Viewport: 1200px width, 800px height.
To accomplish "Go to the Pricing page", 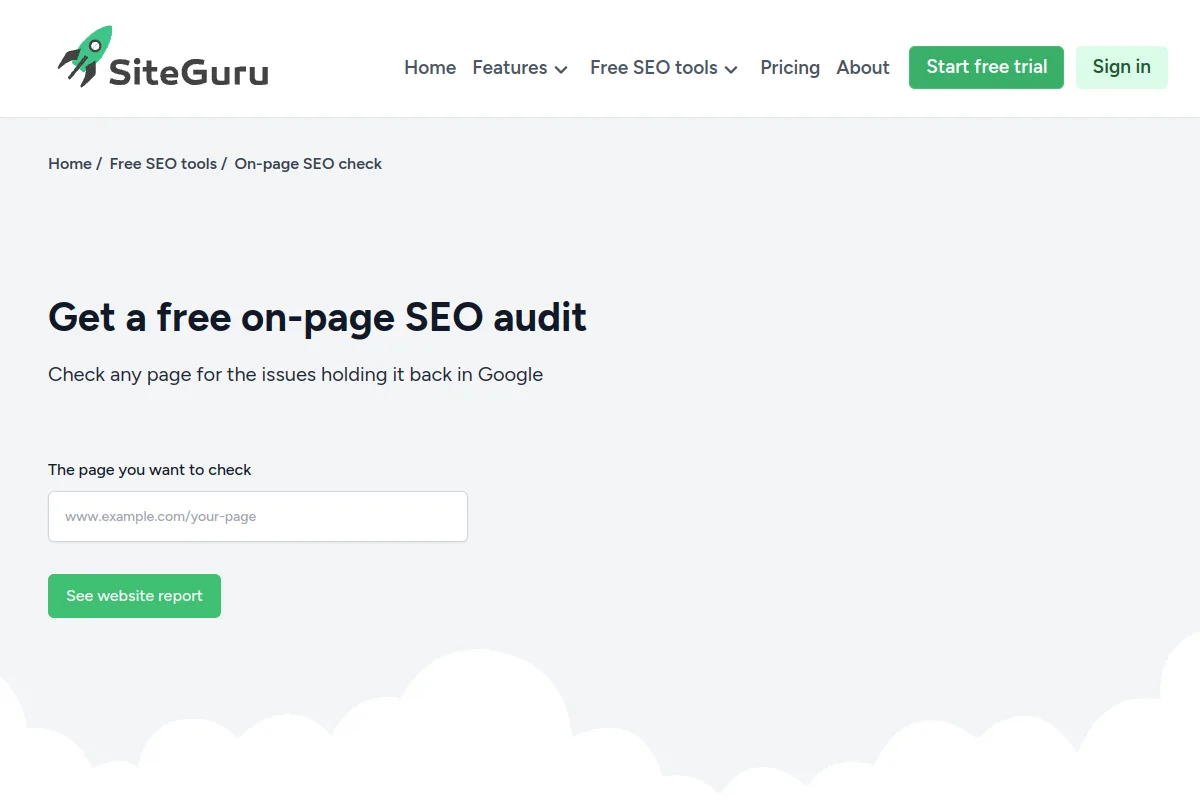I will pos(790,67).
